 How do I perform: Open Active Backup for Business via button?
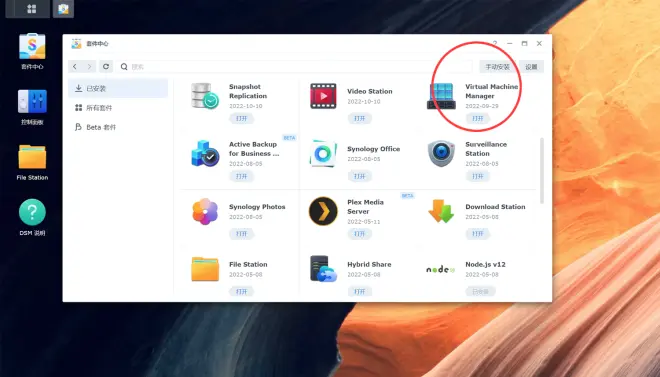tap(242, 176)
